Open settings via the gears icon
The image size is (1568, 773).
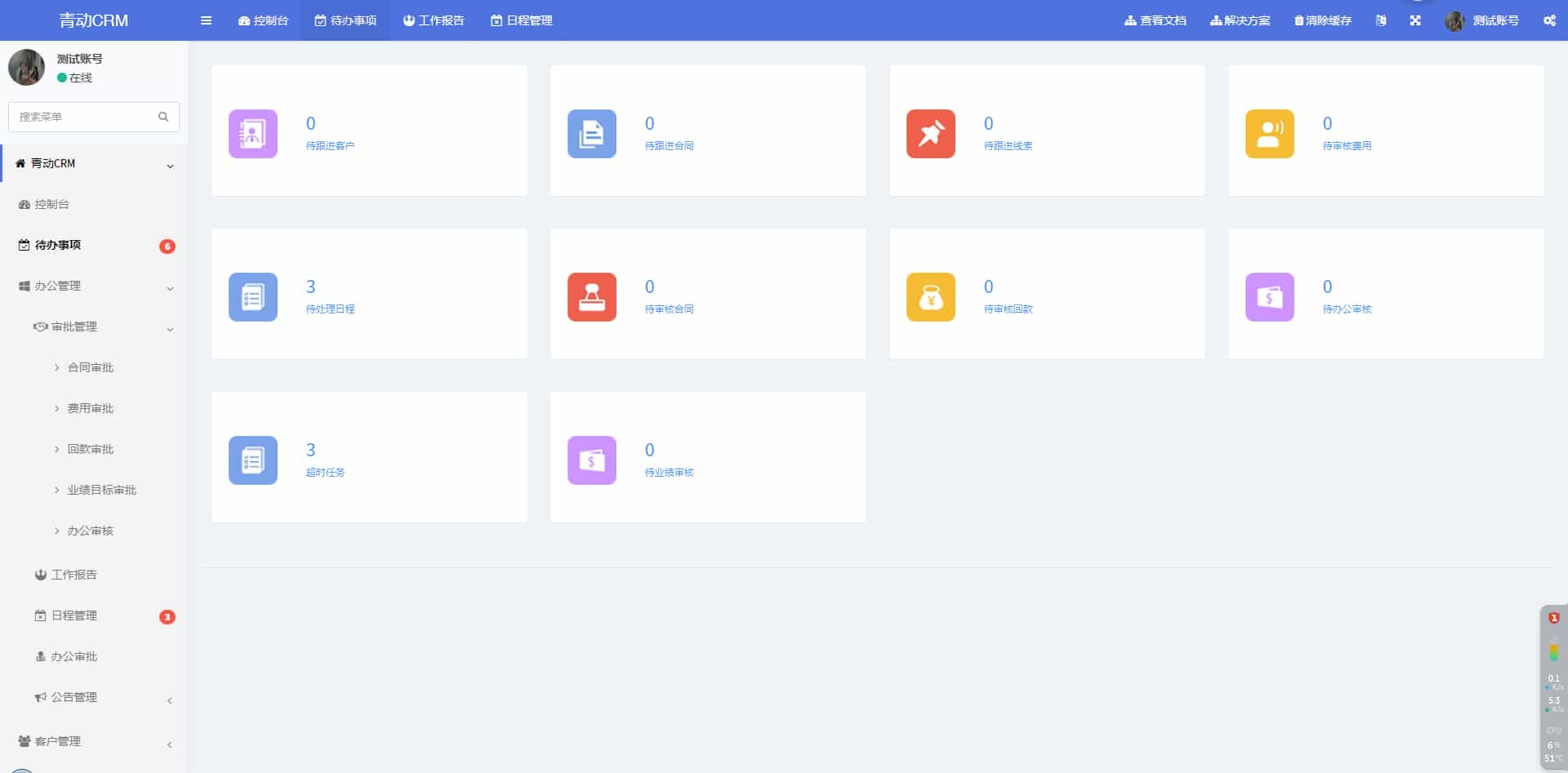(x=1549, y=20)
